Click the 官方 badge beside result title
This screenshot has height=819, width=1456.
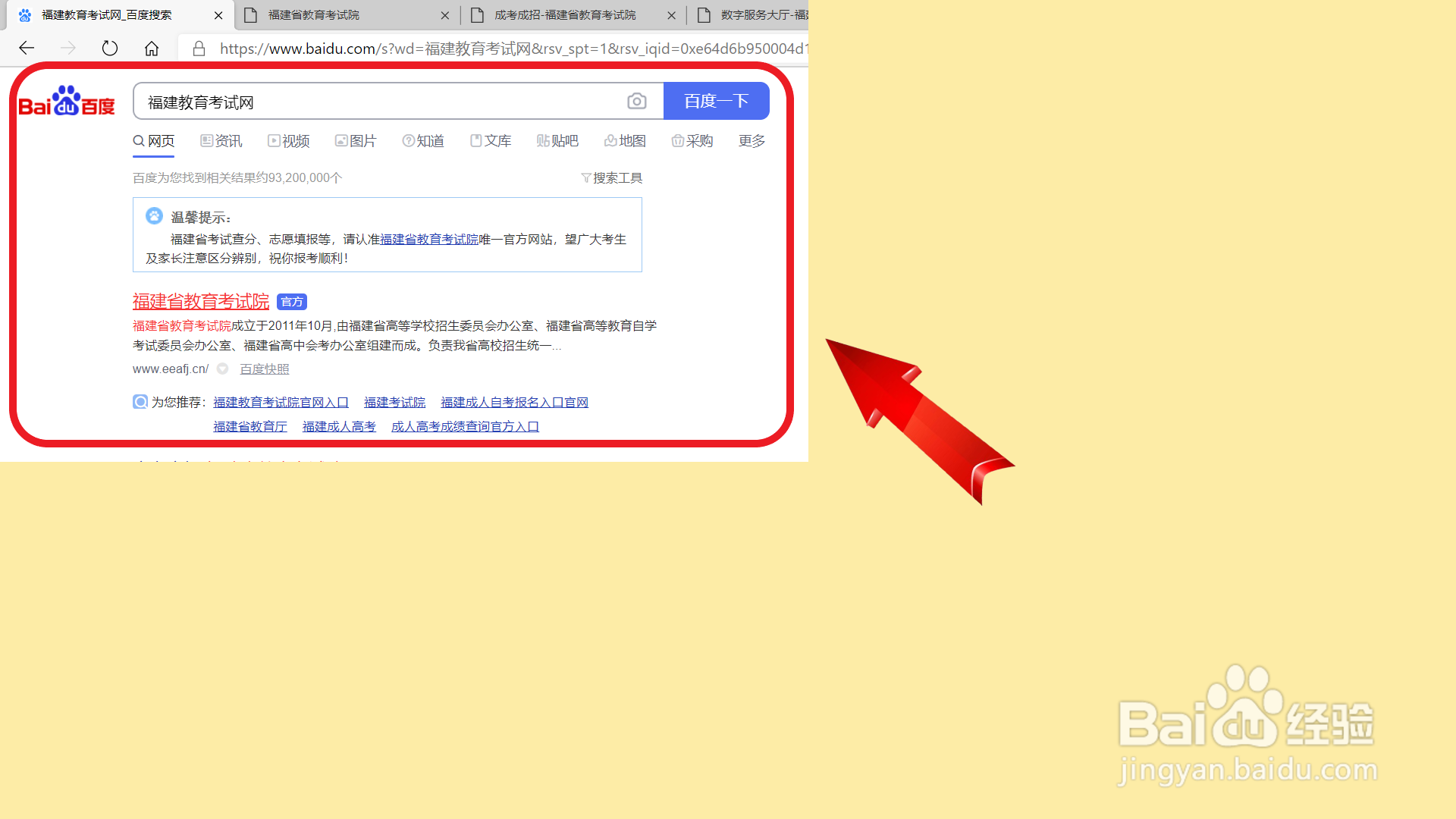[x=292, y=302]
